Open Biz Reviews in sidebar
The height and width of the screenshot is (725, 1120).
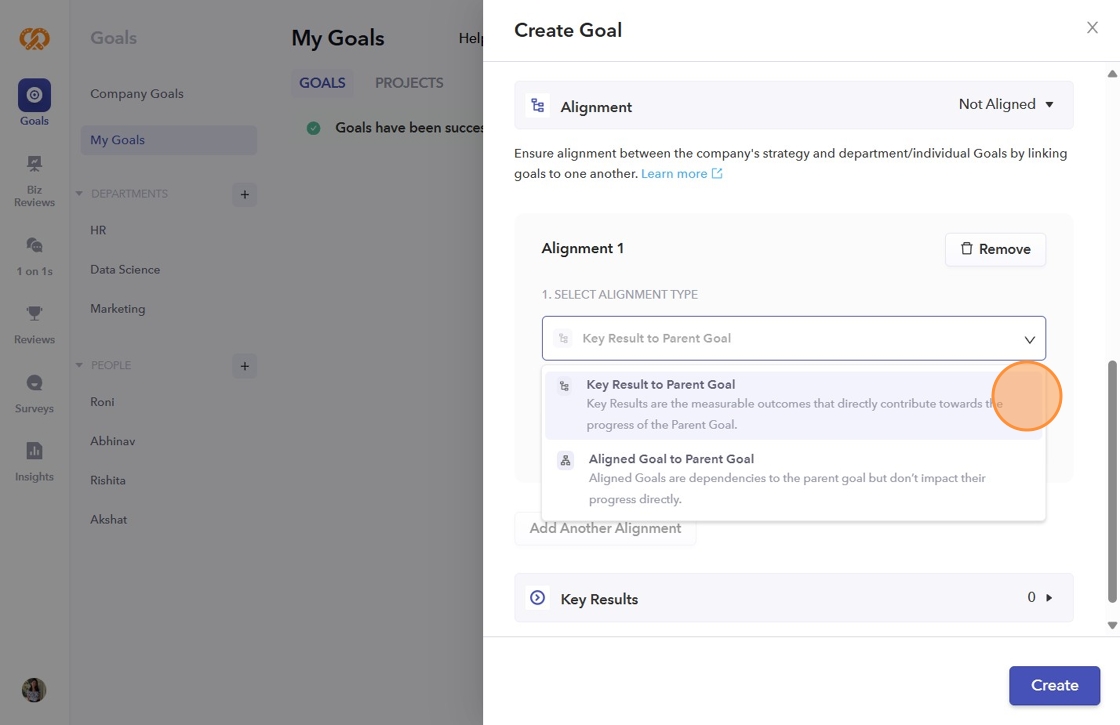pyautogui.click(x=34, y=164)
